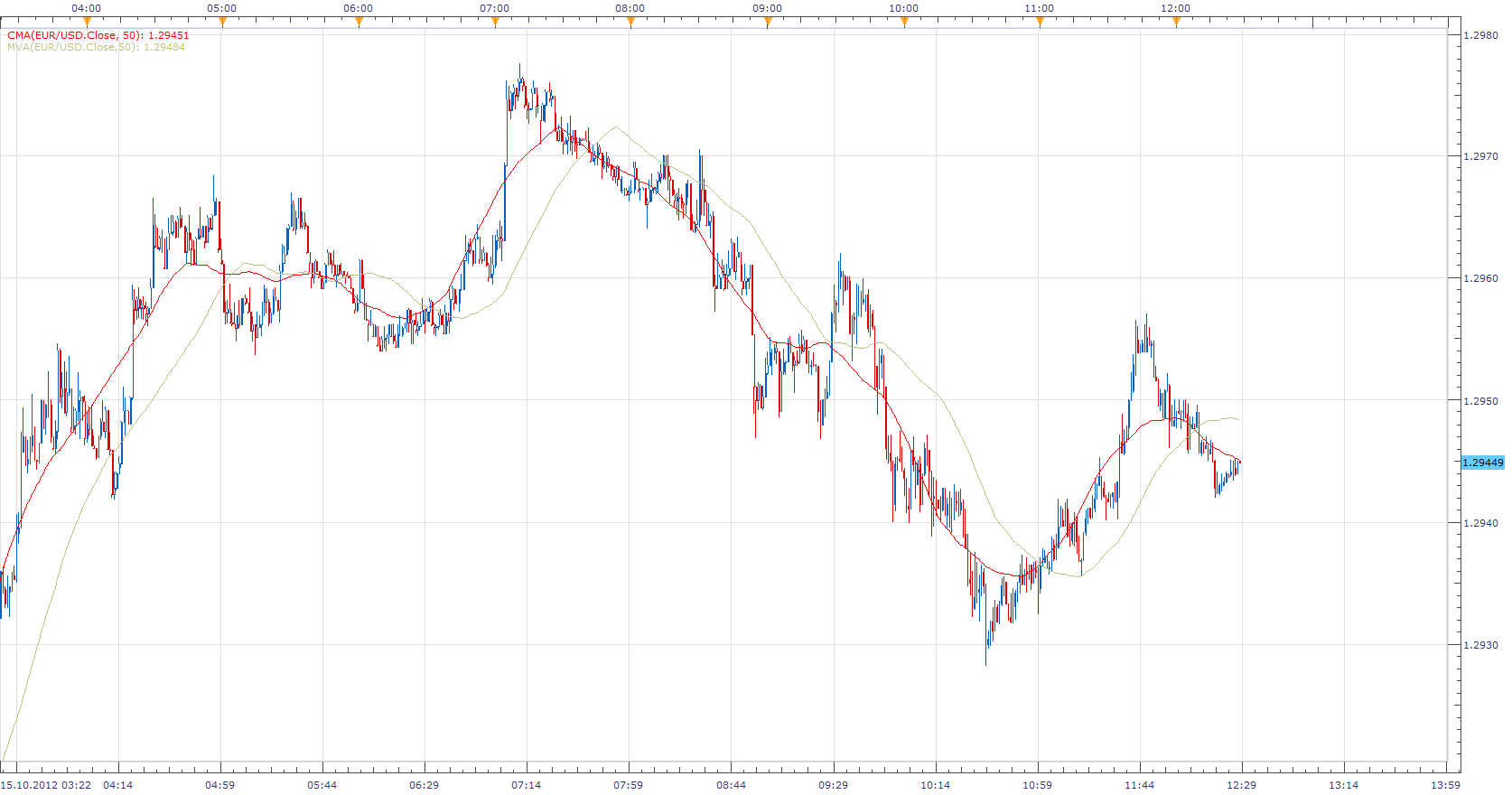Click the 13:59 time axis label
Viewport: 1512px width, 795px height.
pos(1446,785)
